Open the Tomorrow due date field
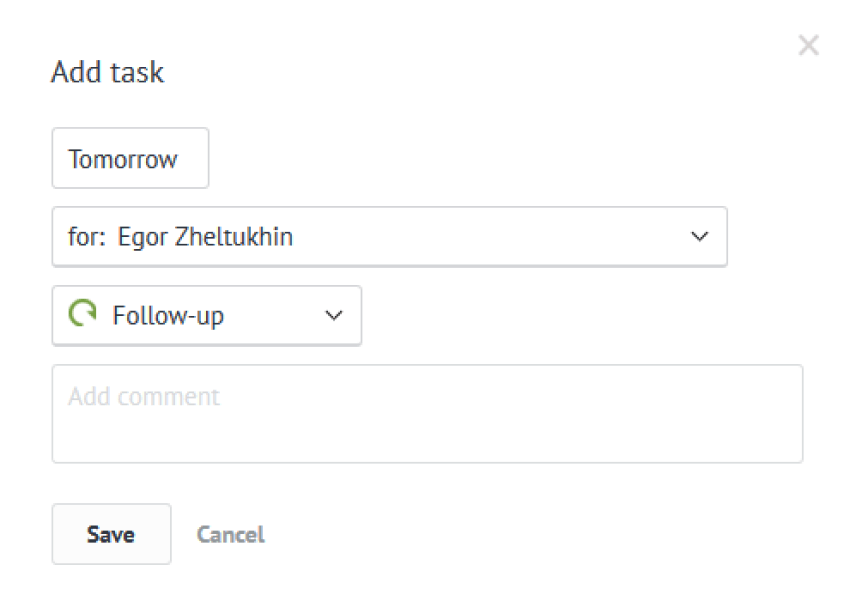The height and width of the screenshot is (614, 850). (x=130, y=158)
